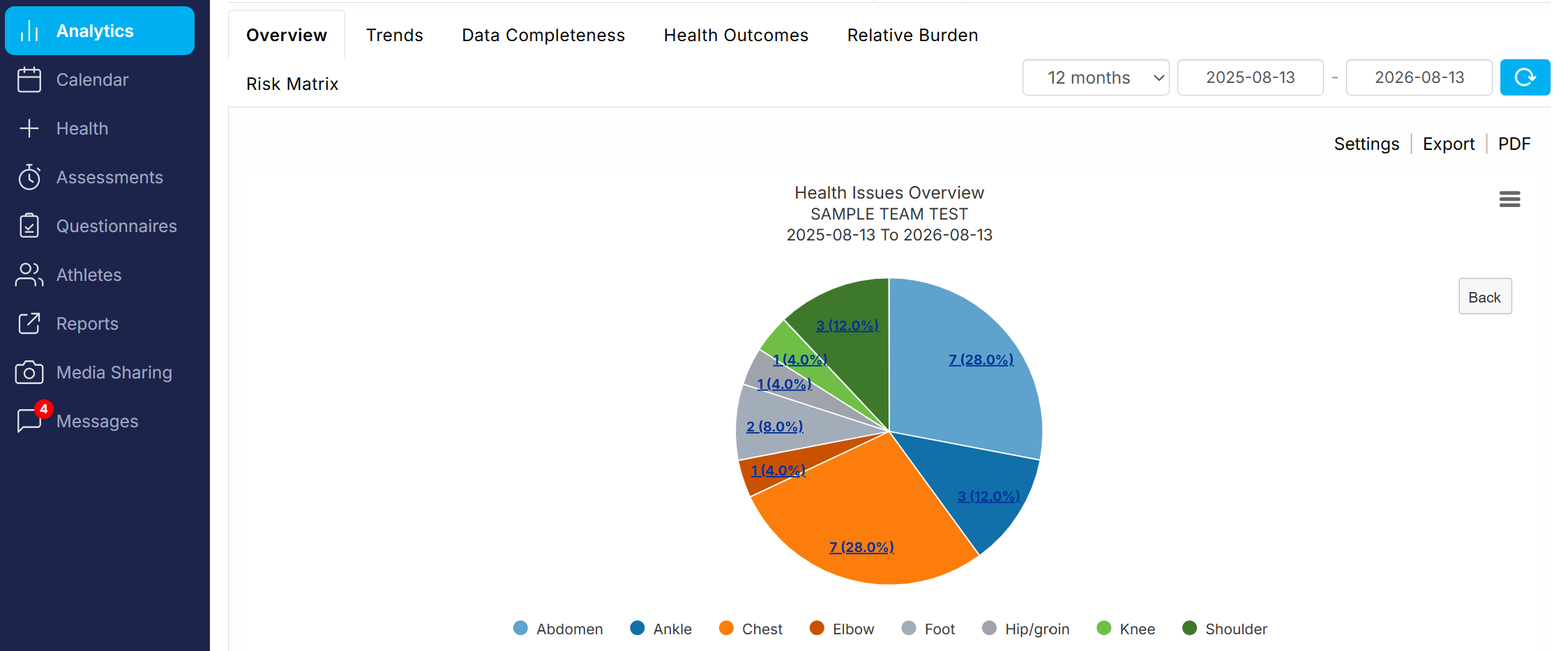
Task: Click the Messages chat bubble icon
Action: point(28,421)
